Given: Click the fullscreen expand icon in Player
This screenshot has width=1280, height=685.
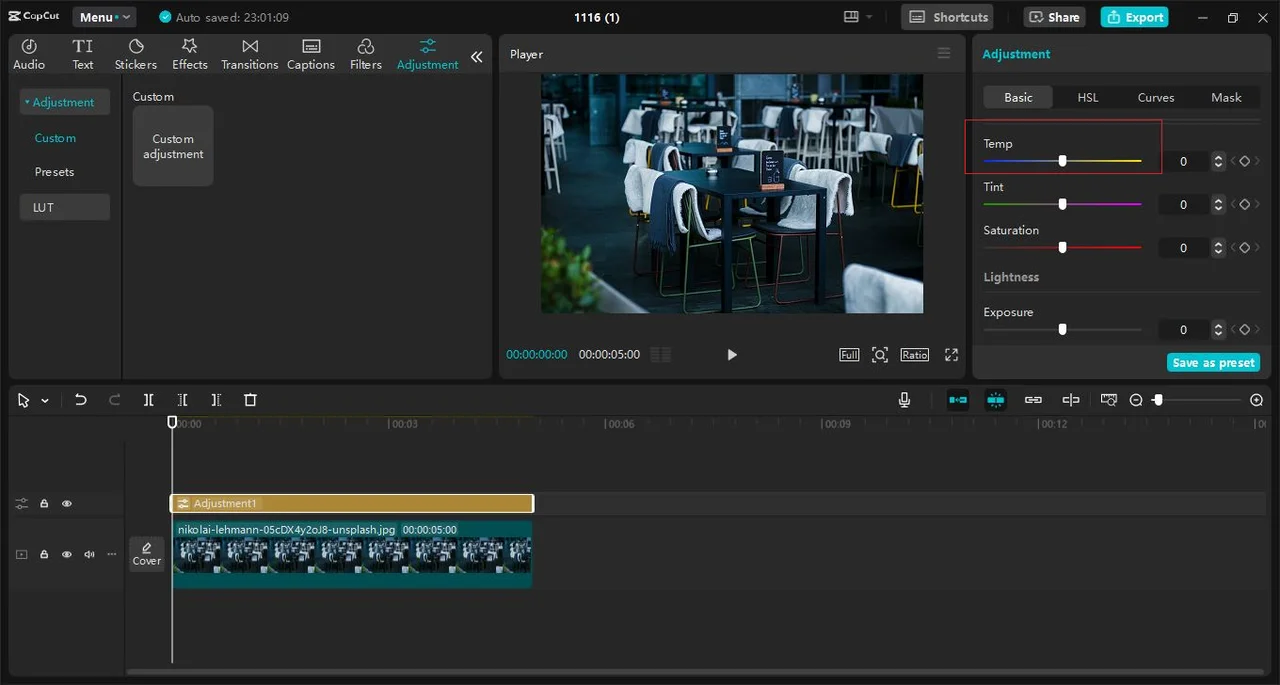Looking at the screenshot, I should pos(951,355).
